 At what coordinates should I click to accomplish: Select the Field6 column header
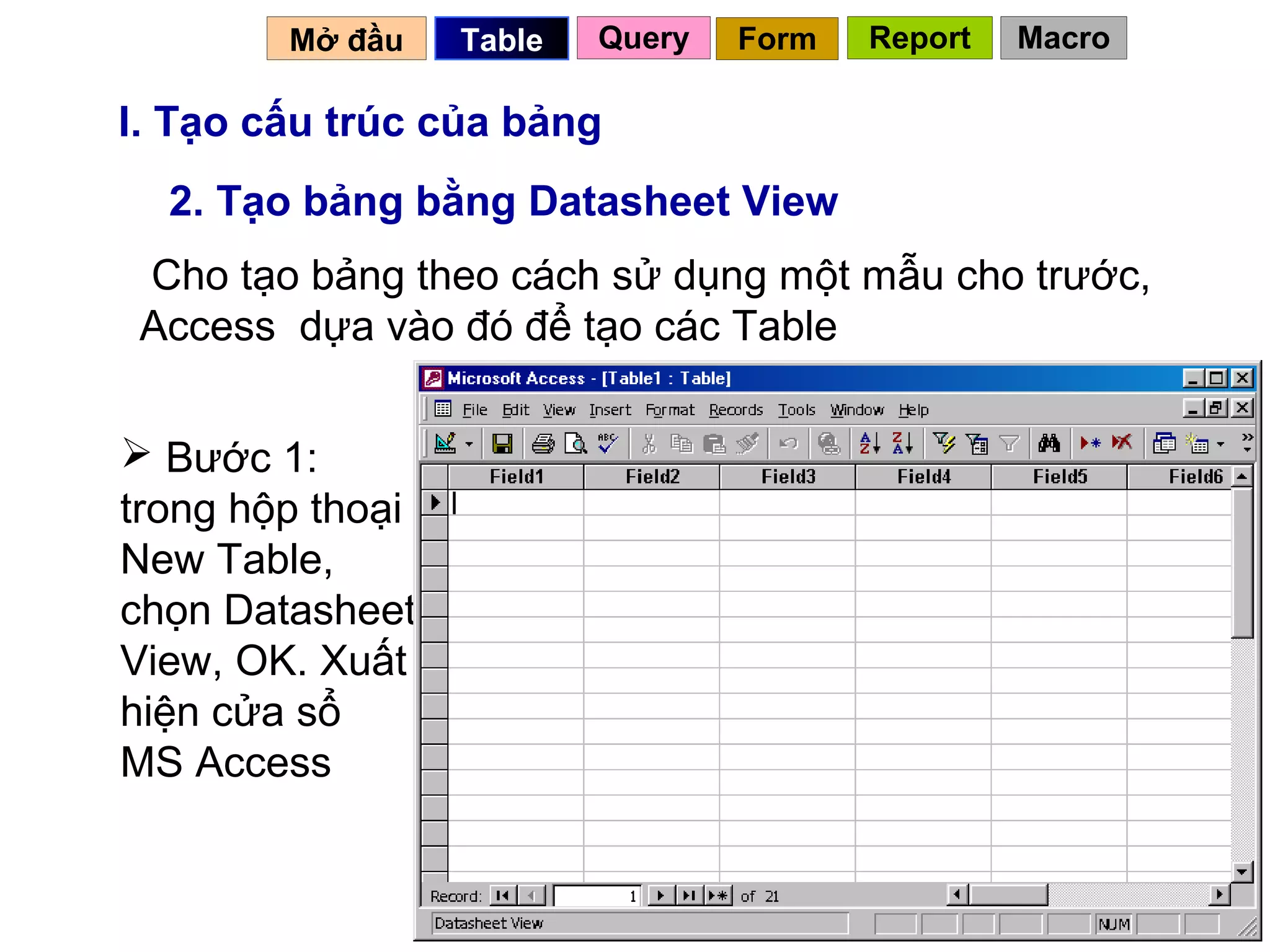pyautogui.click(x=1179, y=477)
